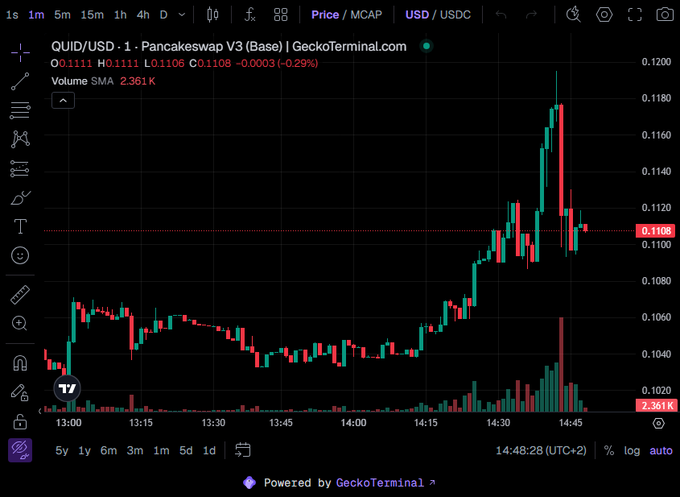Set date range to 1m bottom
This screenshot has height=497, width=680.
161,451
